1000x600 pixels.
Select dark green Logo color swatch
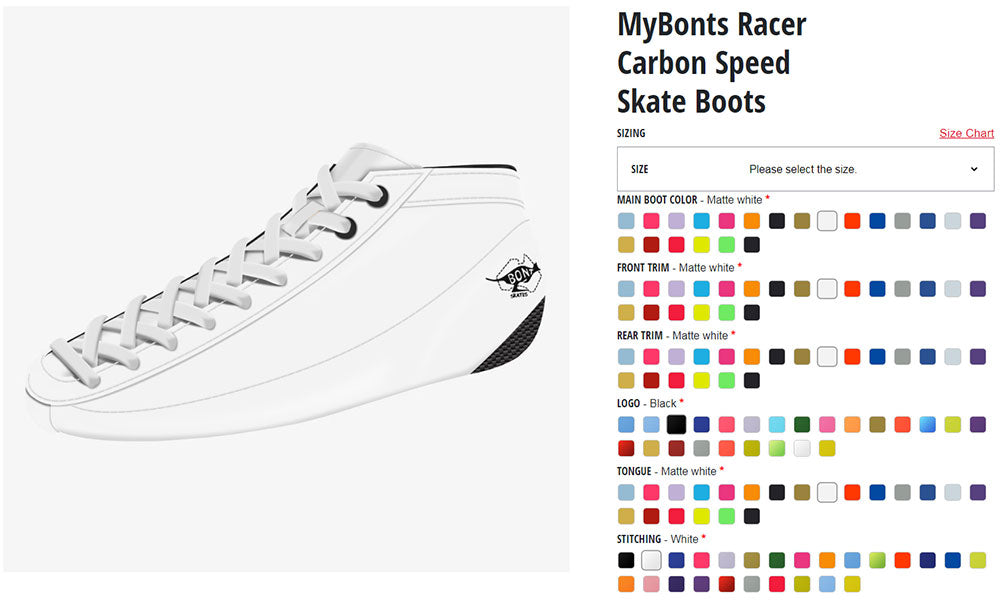802,425
